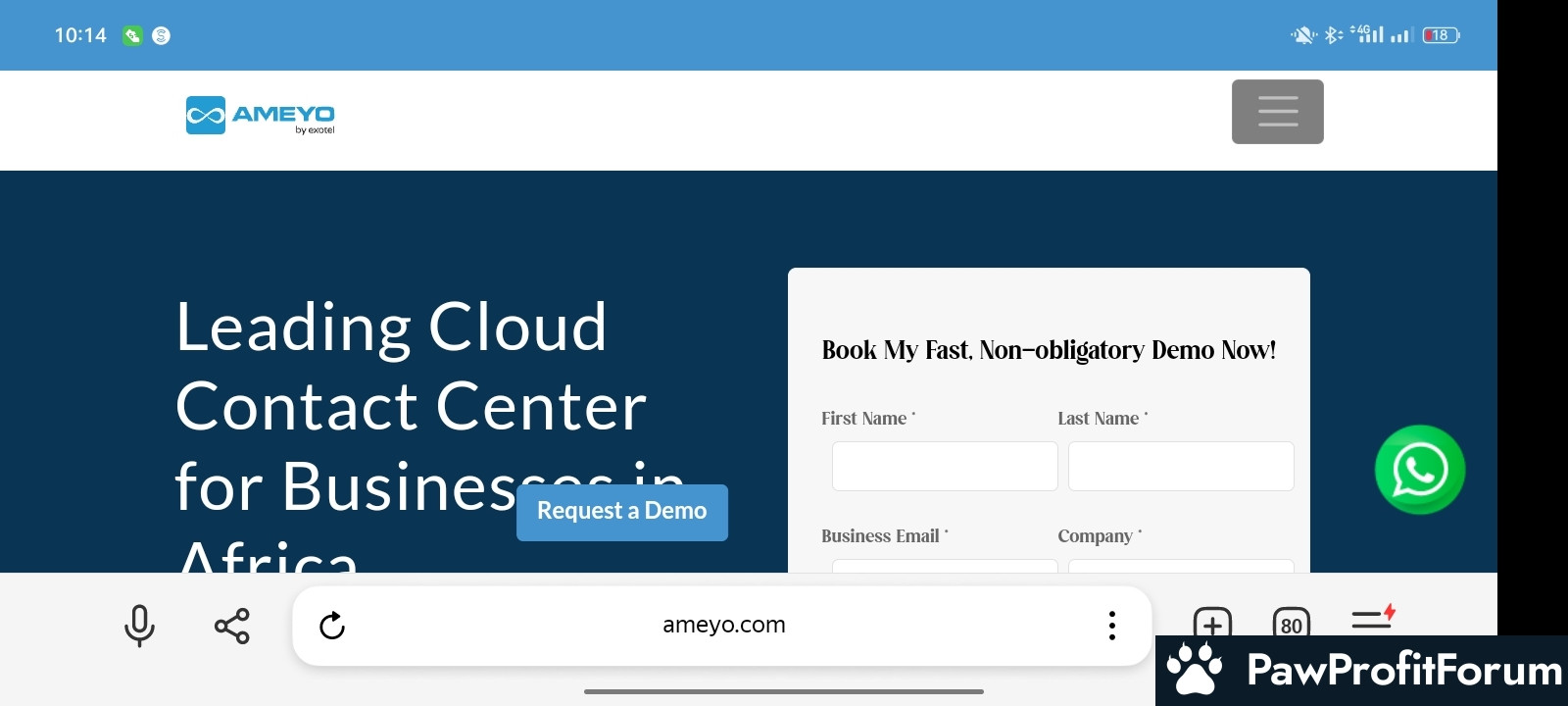Tap the microphone voice search icon

tap(139, 626)
